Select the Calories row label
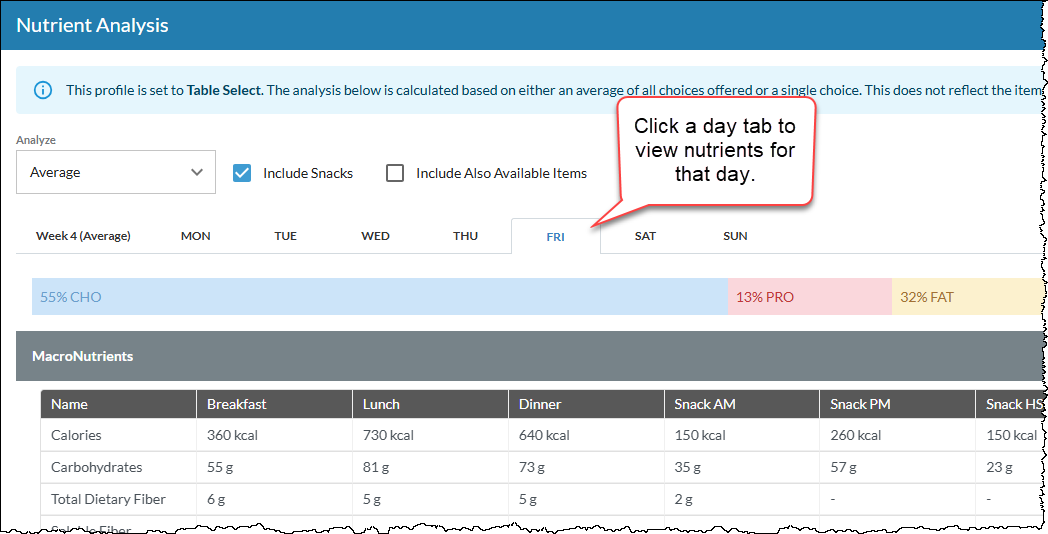Image resolution: width=1048 pixels, height=534 pixels. (76, 435)
